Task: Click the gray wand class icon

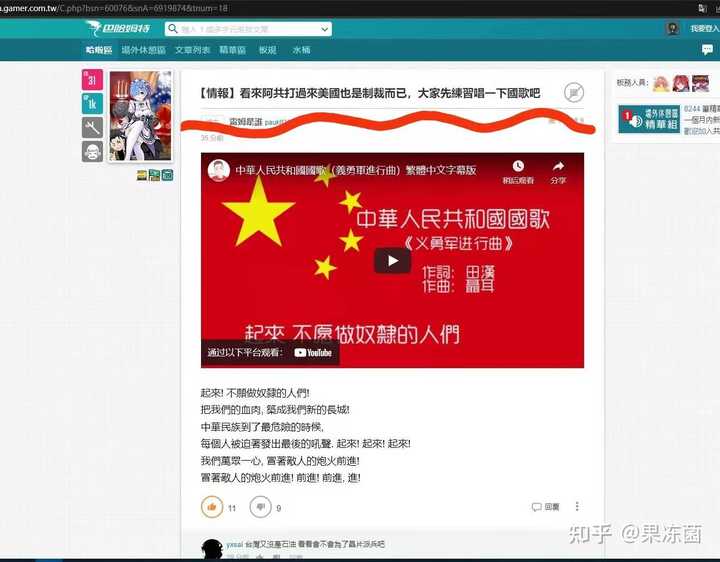Action: tap(92, 128)
